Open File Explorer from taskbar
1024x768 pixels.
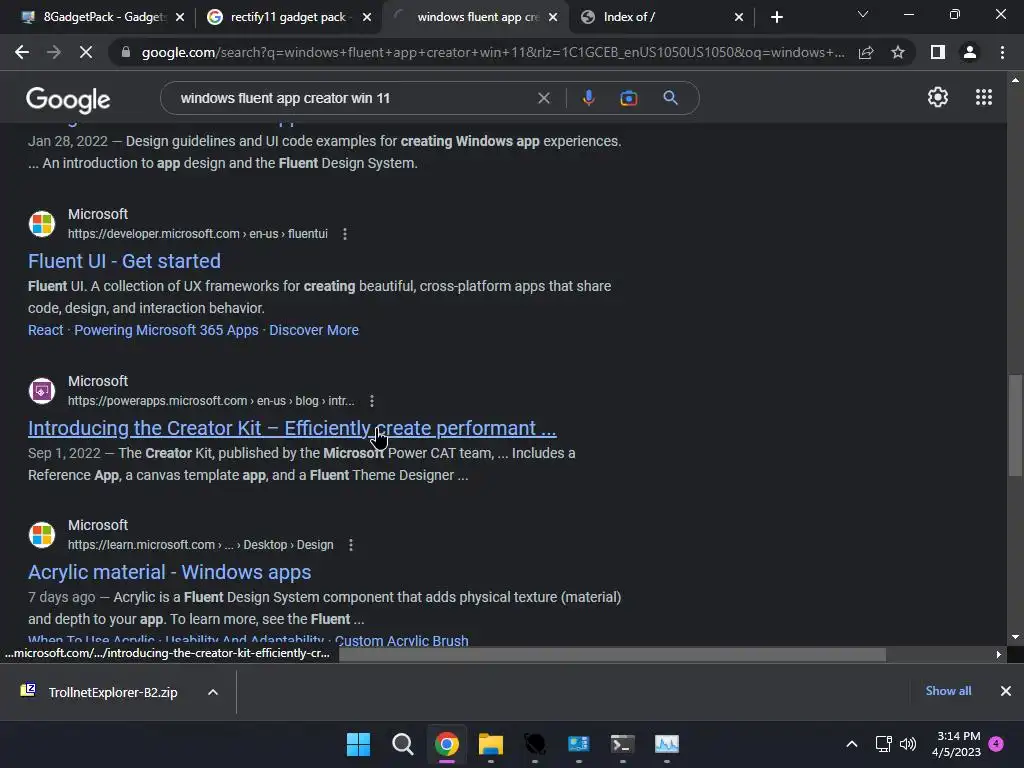tap(490, 744)
